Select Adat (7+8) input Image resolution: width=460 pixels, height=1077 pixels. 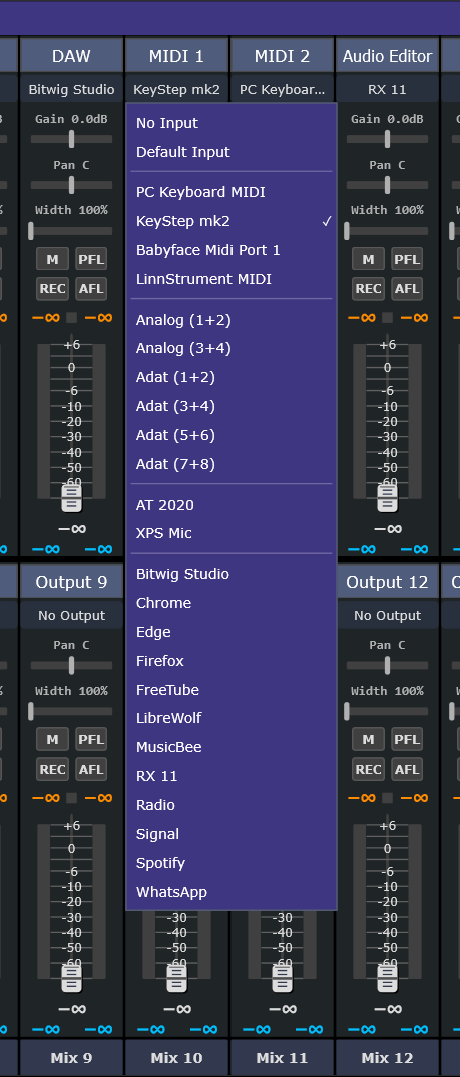point(231,464)
